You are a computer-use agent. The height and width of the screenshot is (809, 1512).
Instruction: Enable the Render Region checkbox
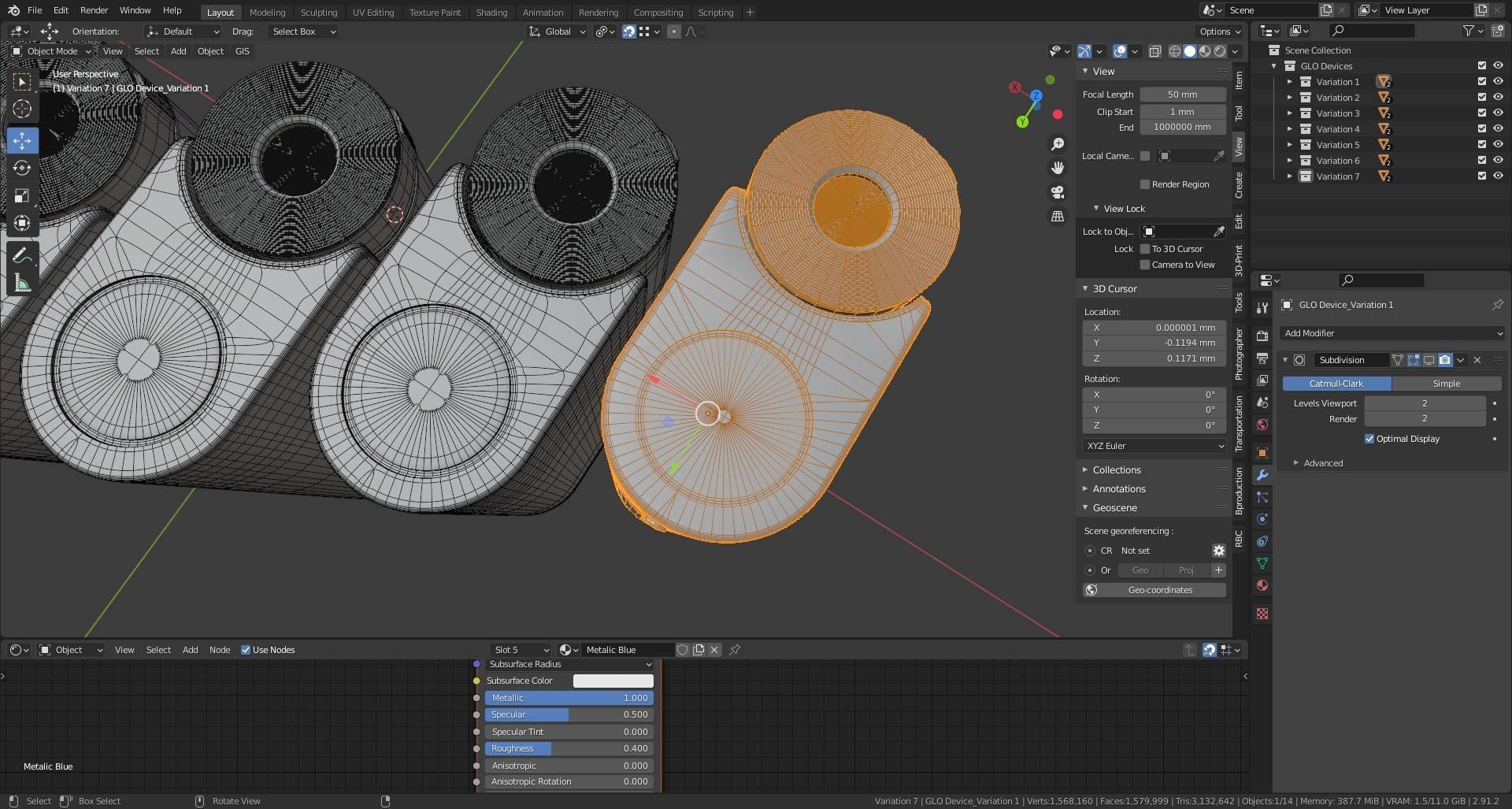(1145, 184)
